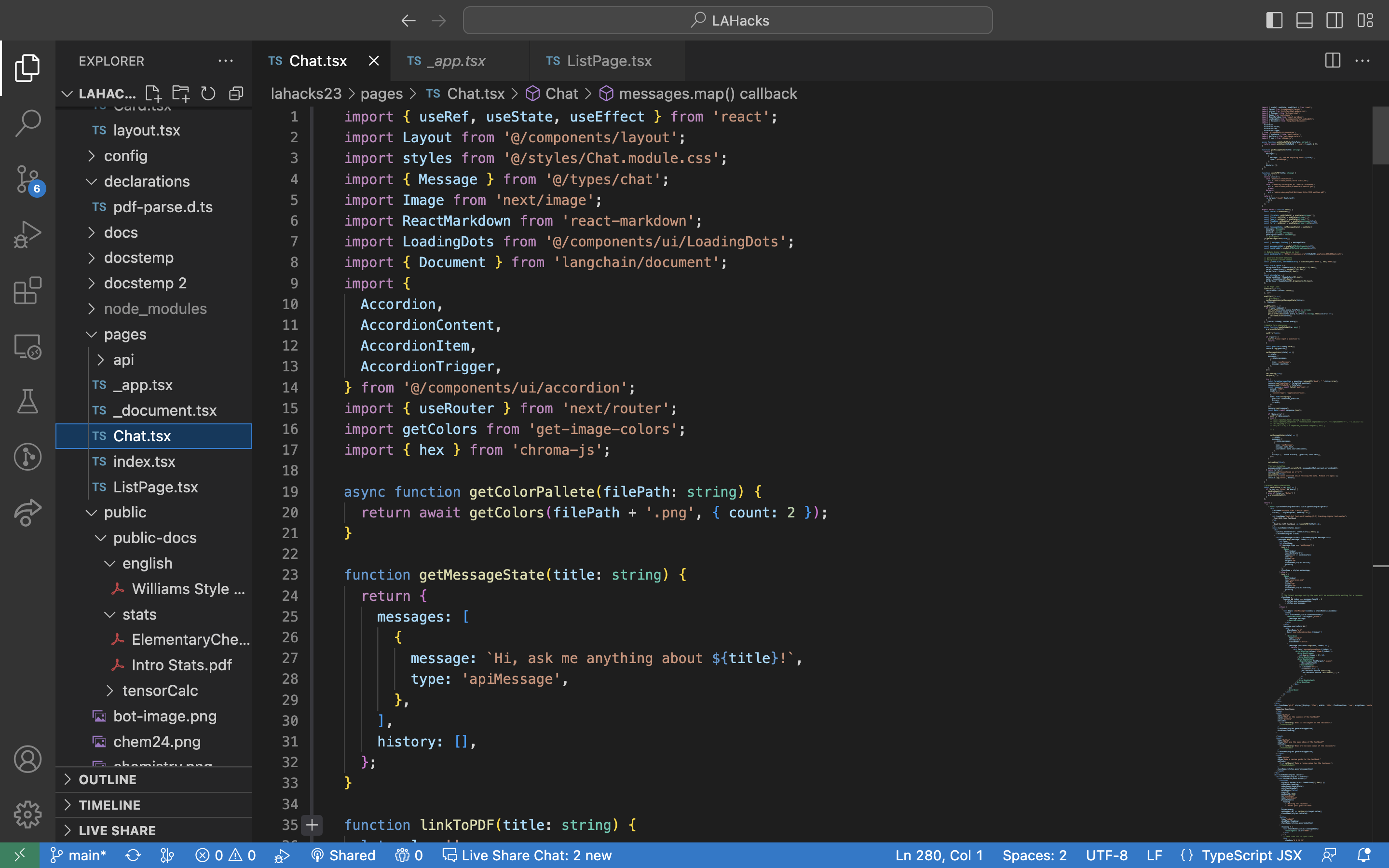The image size is (1389, 868).
Task: Toggle the secondary side bar
Action: pos(1335,21)
